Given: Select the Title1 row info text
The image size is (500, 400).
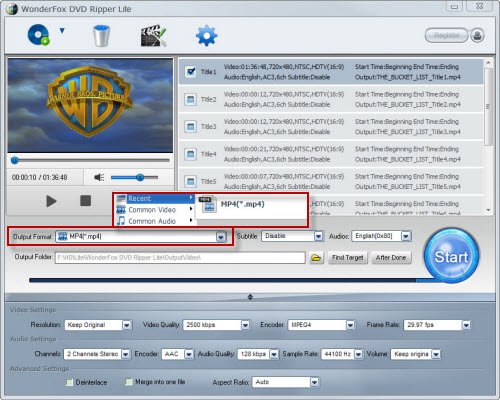Looking at the screenshot, I should pos(284,72).
